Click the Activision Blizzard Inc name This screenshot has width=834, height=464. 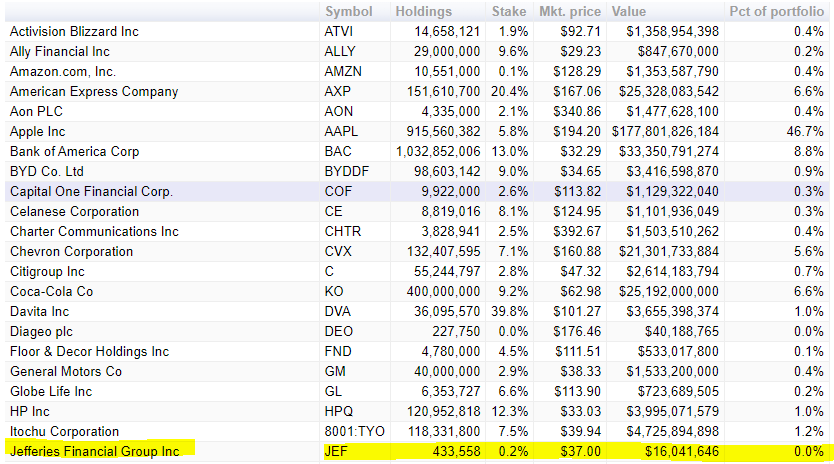pyautogui.click(x=74, y=31)
